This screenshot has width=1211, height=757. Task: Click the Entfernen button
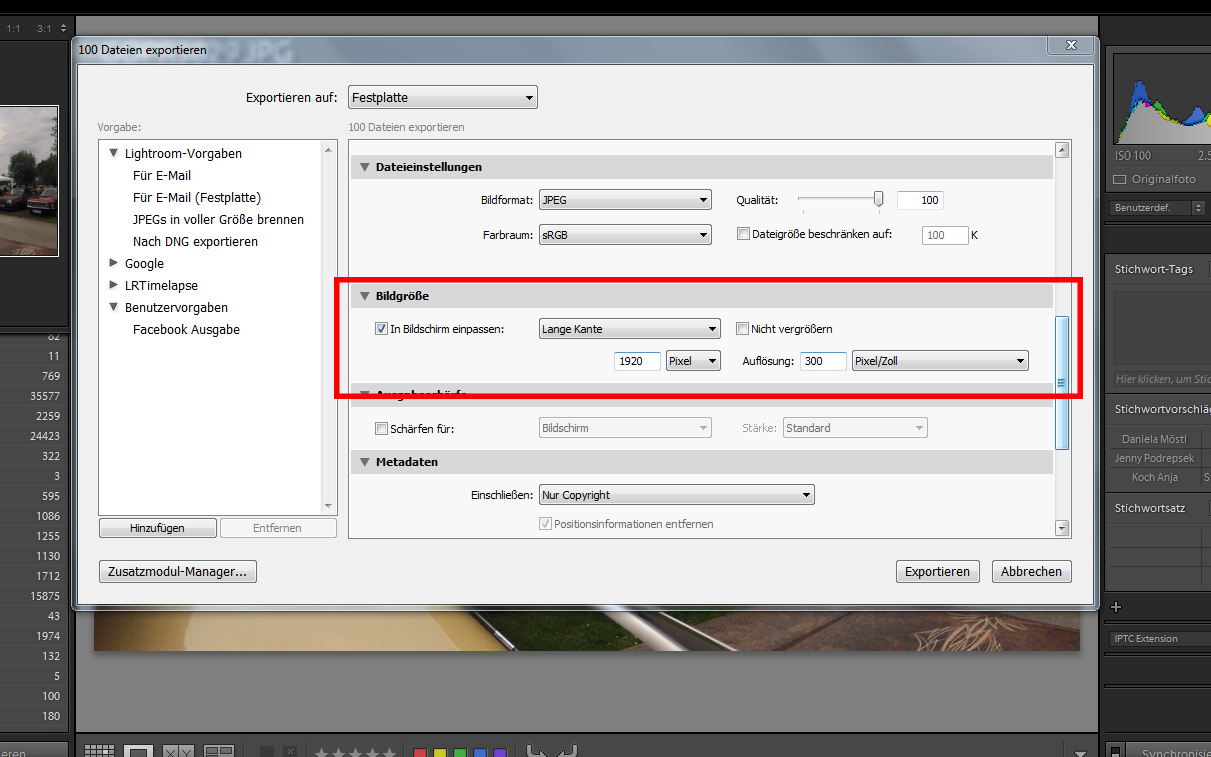pyautogui.click(x=278, y=528)
